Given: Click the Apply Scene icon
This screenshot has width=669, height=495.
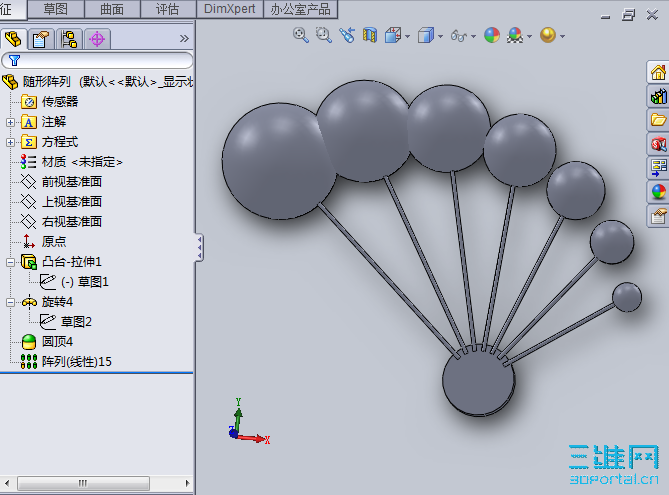Looking at the screenshot, I should click(x=515, y=35).
